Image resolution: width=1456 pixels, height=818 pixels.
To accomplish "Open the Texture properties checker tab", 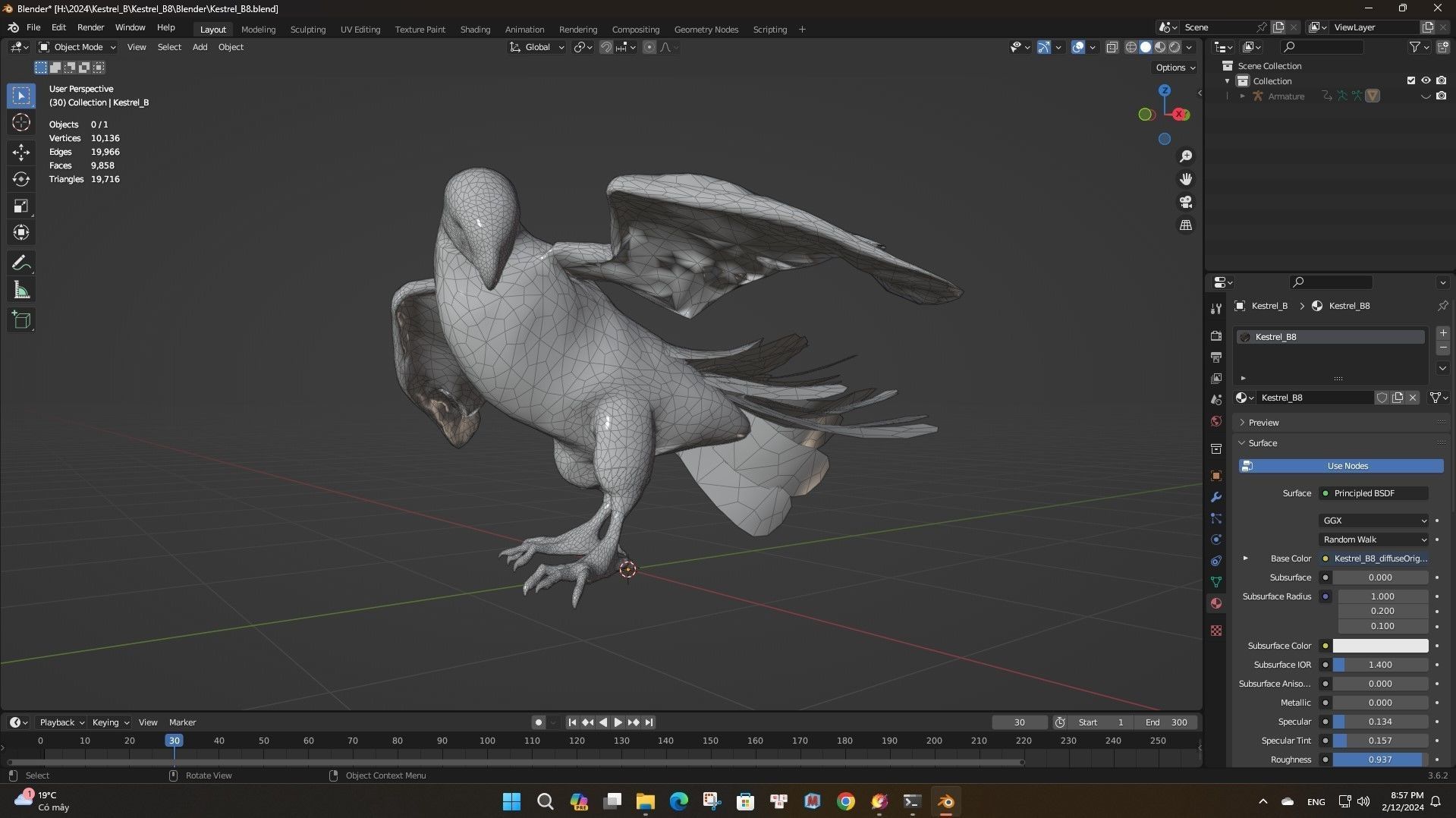I will [x=1216, y=631].
